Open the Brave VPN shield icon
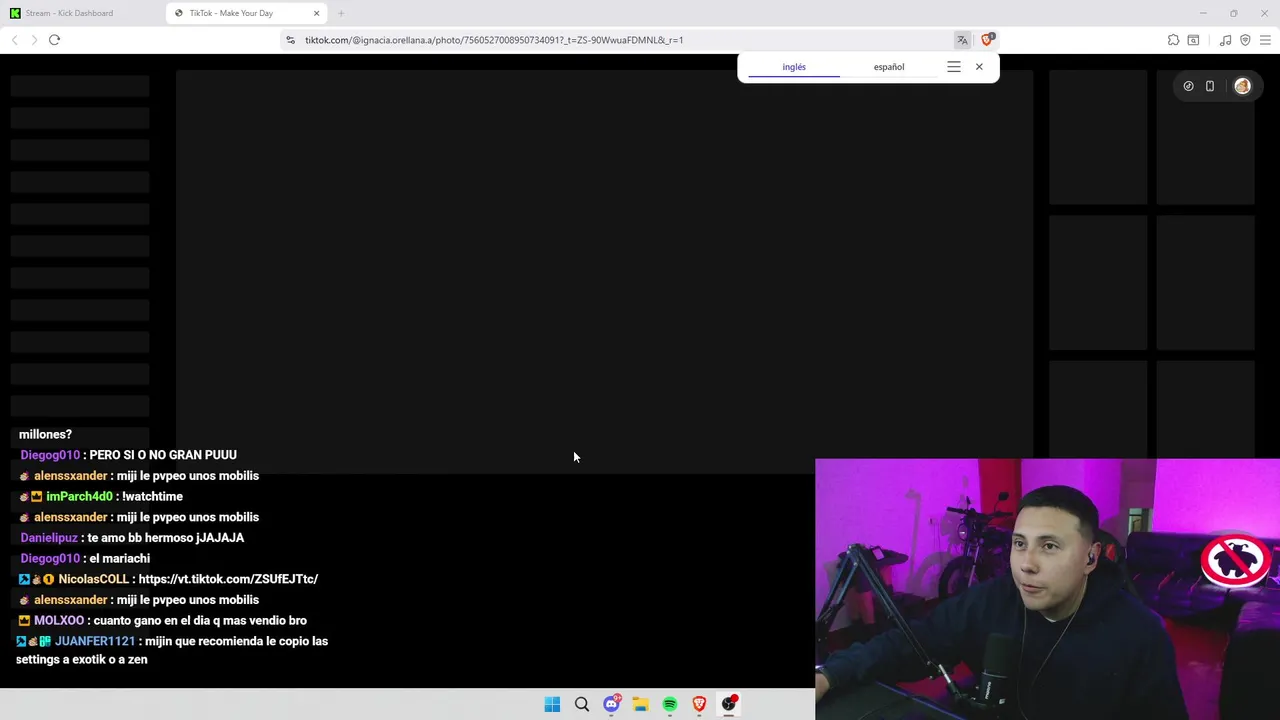 [1245, 40]
